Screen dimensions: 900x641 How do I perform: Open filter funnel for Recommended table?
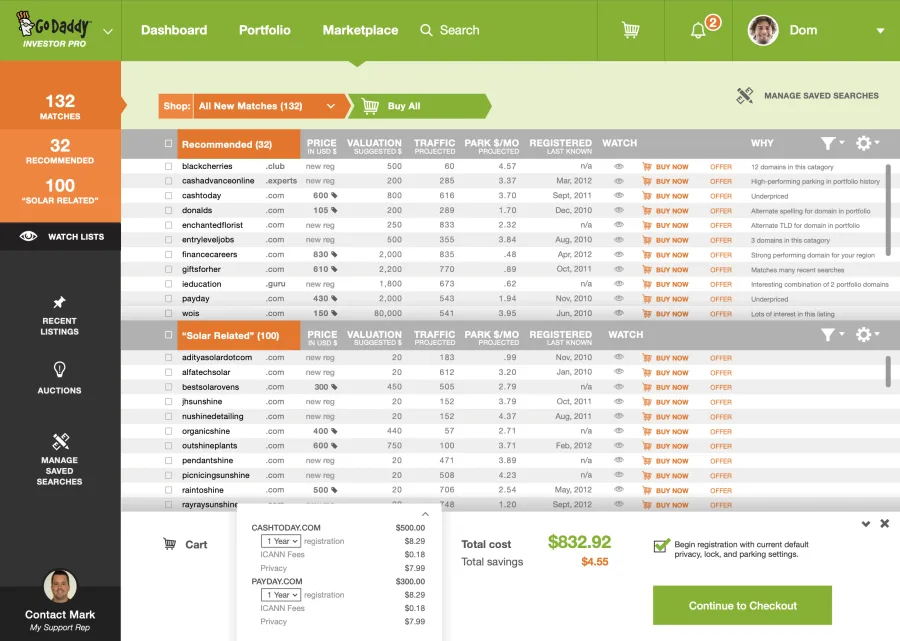click(827, 143)
